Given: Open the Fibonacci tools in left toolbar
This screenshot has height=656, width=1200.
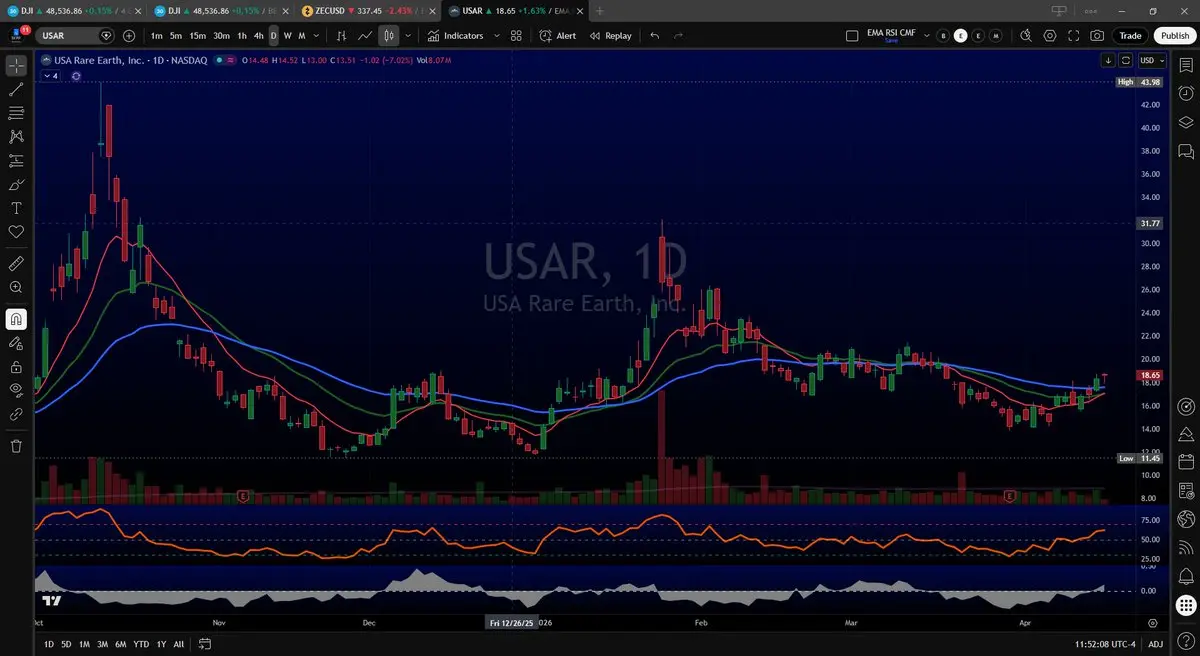Looking at the screenshot, I should (x=16, y=113).
